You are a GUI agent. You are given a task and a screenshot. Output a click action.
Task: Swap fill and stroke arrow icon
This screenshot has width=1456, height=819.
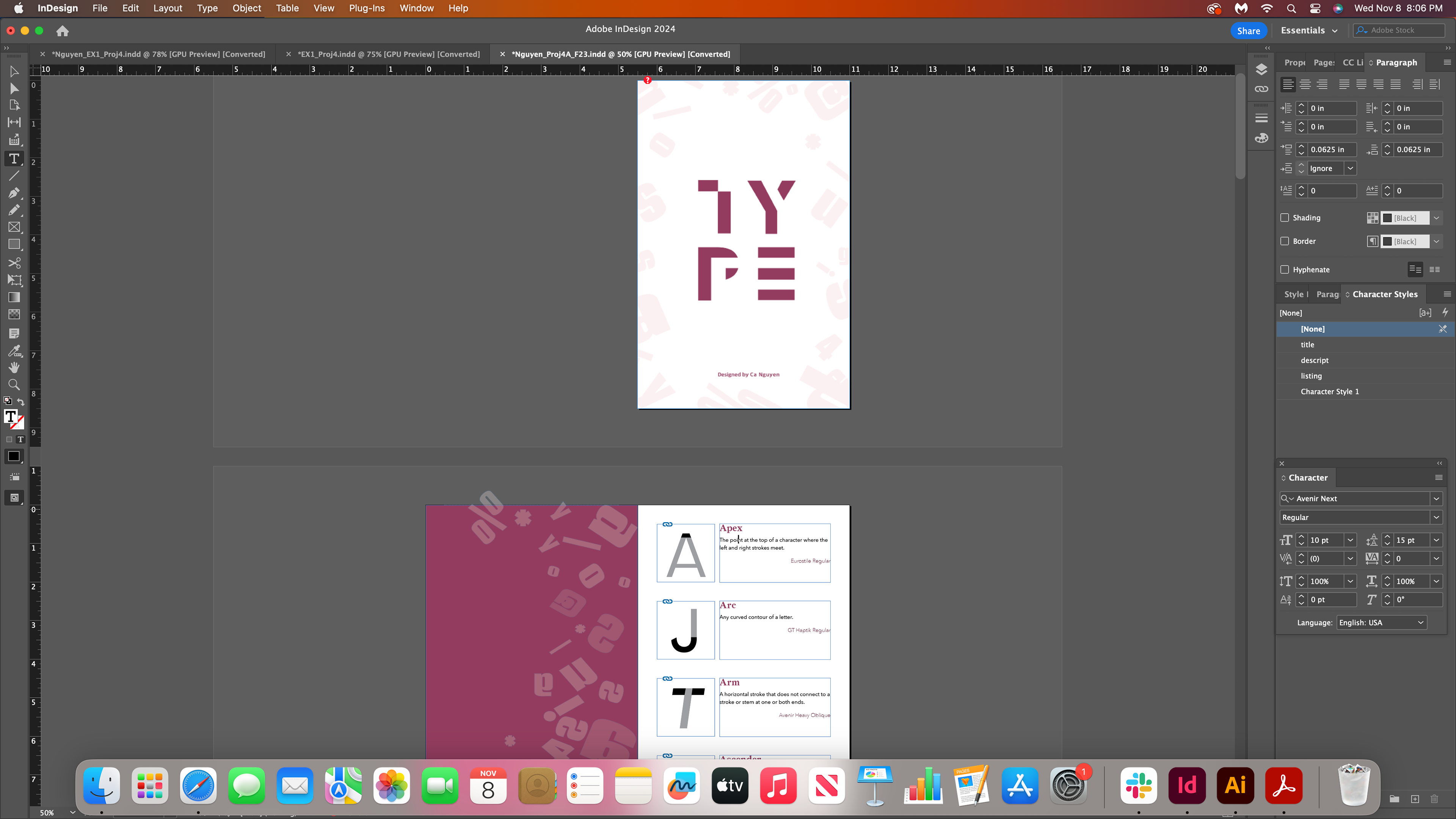point(21,402)
